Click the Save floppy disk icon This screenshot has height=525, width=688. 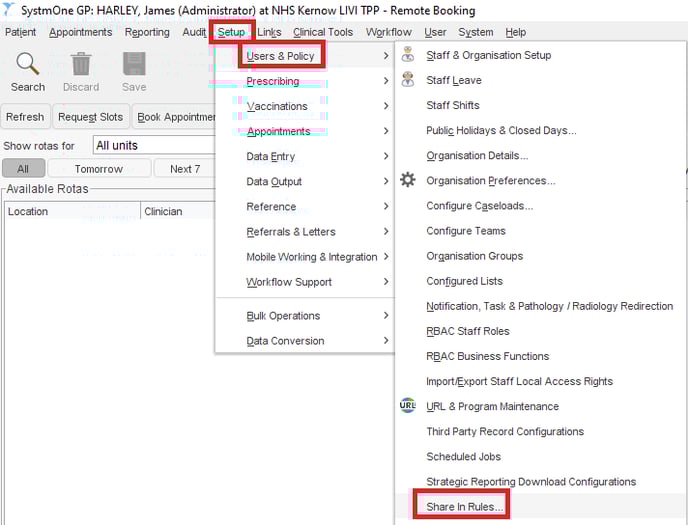click(134, 64)
